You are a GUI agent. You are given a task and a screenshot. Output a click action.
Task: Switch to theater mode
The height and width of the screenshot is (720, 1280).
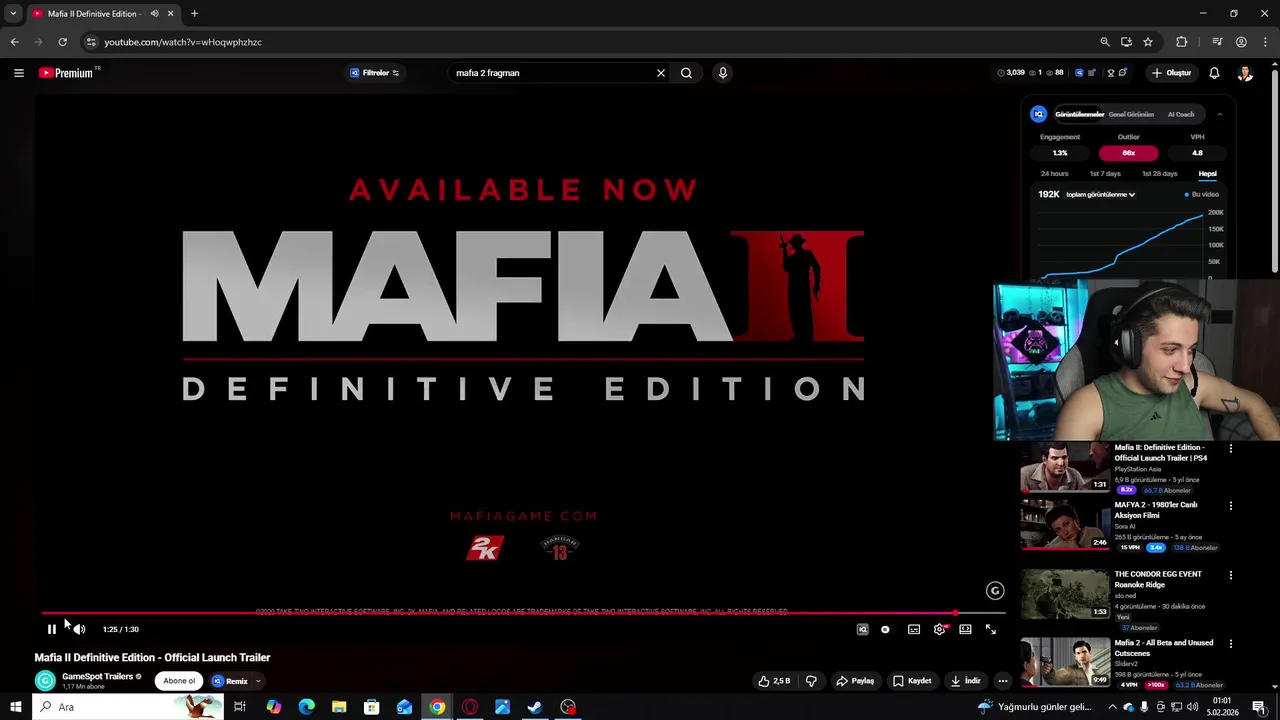pos(965,629)
